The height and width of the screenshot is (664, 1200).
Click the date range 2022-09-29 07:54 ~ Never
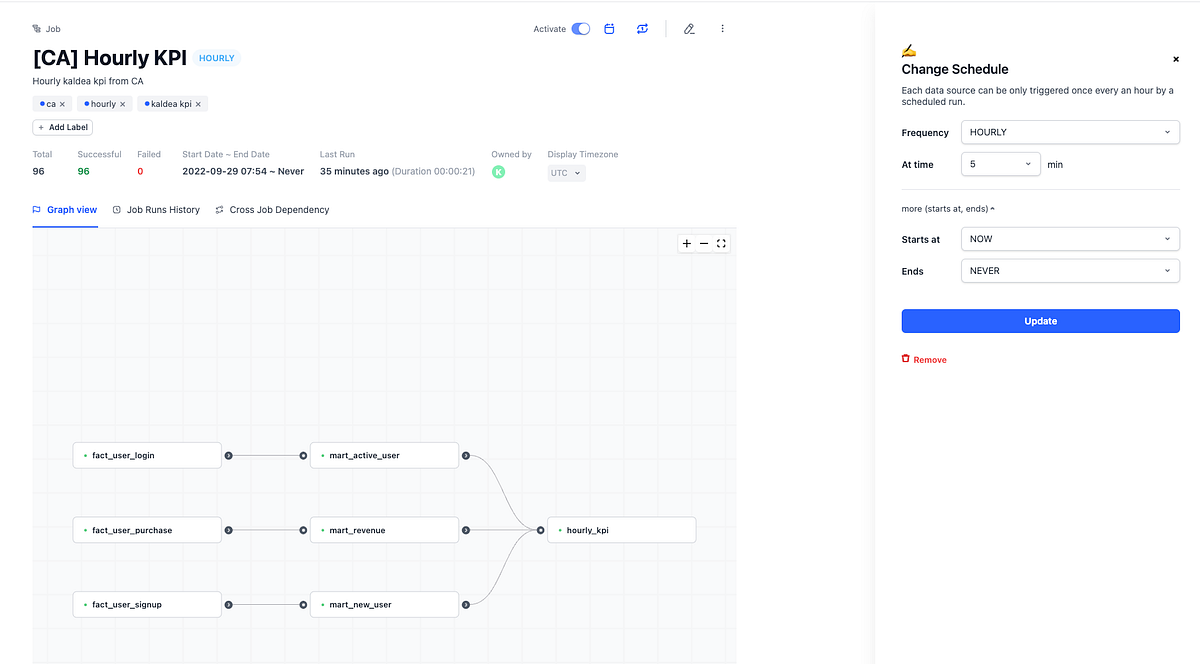(243, 171)
